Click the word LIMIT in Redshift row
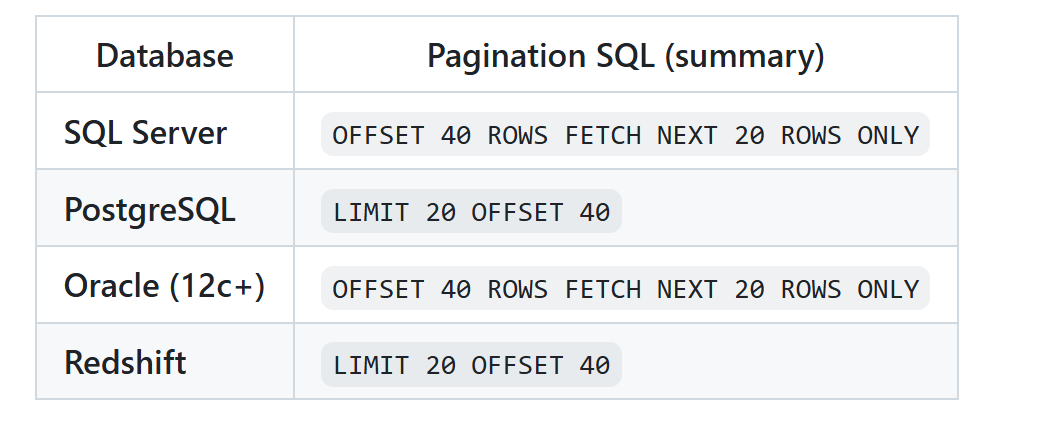 [371, 366]
